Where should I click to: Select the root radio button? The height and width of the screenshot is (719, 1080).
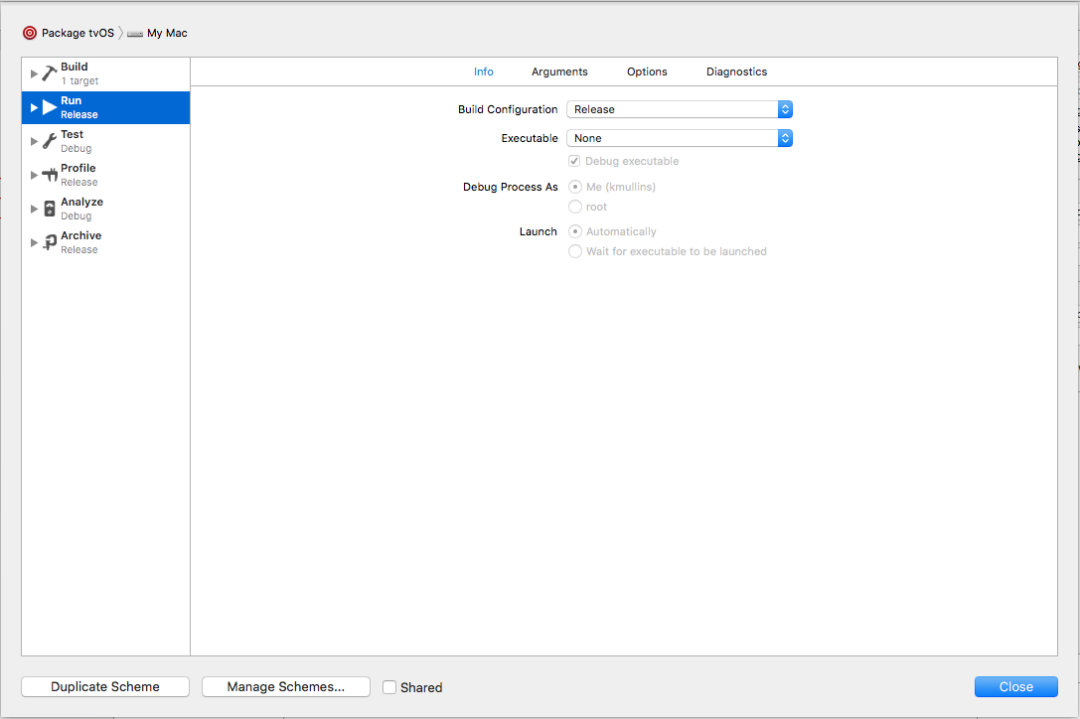pyautogui.click(x=575, y=207)
